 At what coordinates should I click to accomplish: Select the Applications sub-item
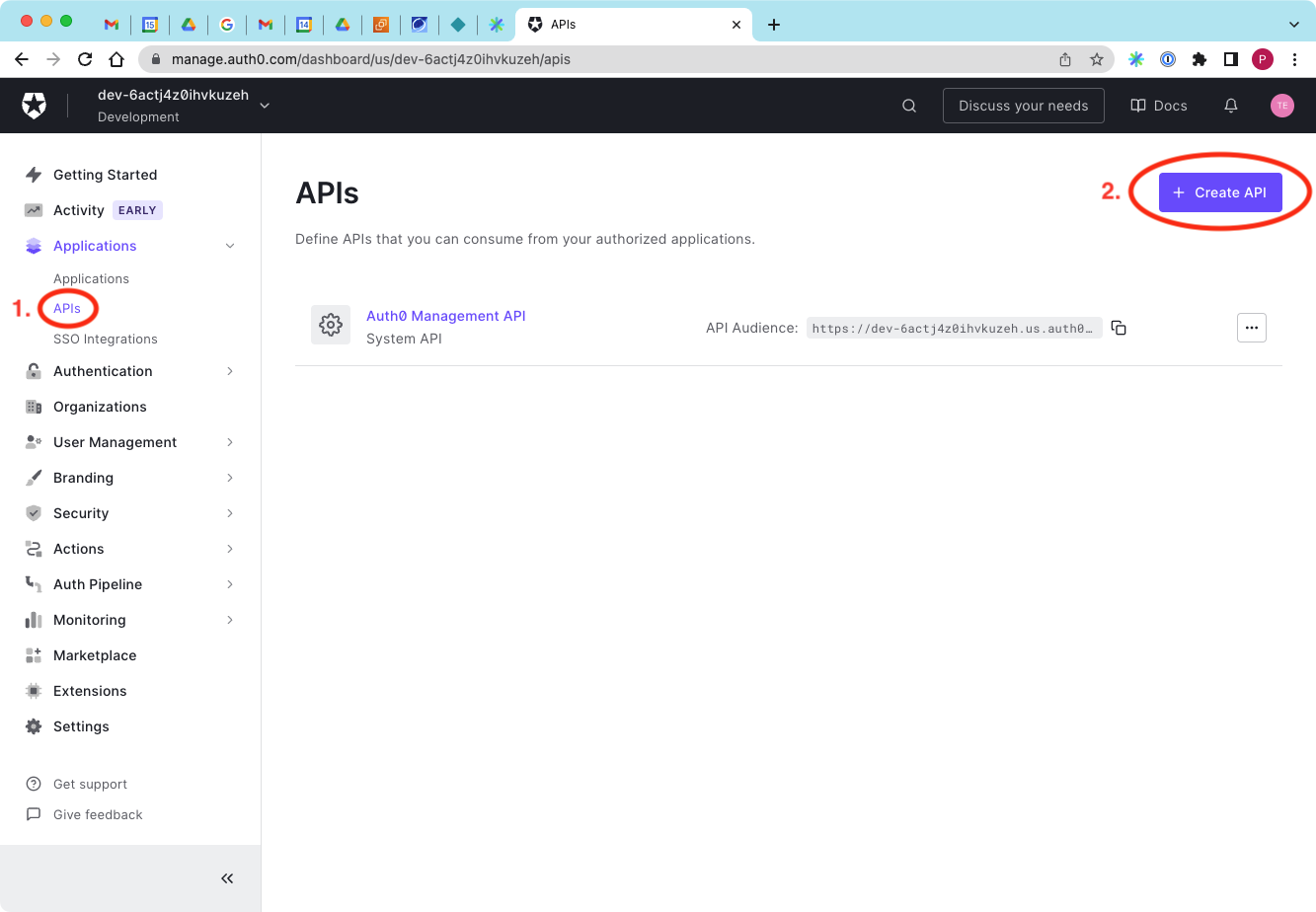(x=91, y=279)
